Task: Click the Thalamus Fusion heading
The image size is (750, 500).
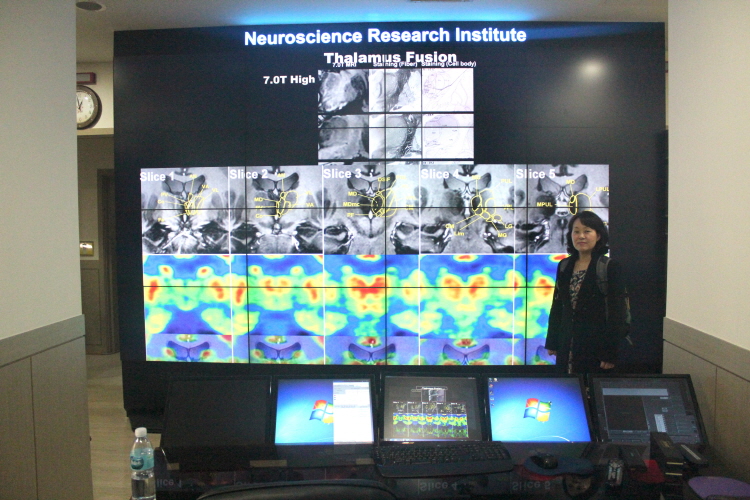Action: click(x=390, y=58)
